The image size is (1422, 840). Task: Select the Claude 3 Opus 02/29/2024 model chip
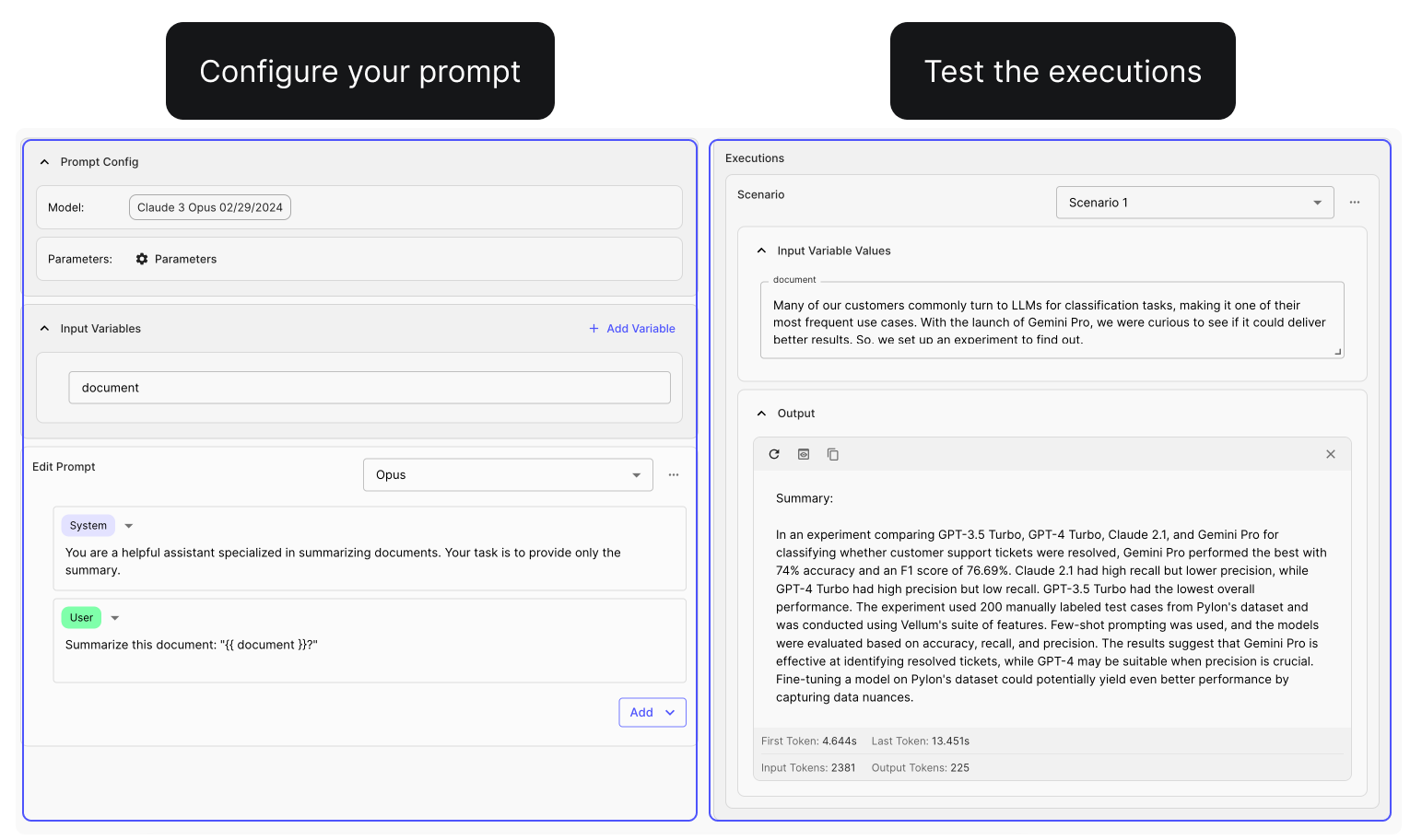[x=210, y=207]
